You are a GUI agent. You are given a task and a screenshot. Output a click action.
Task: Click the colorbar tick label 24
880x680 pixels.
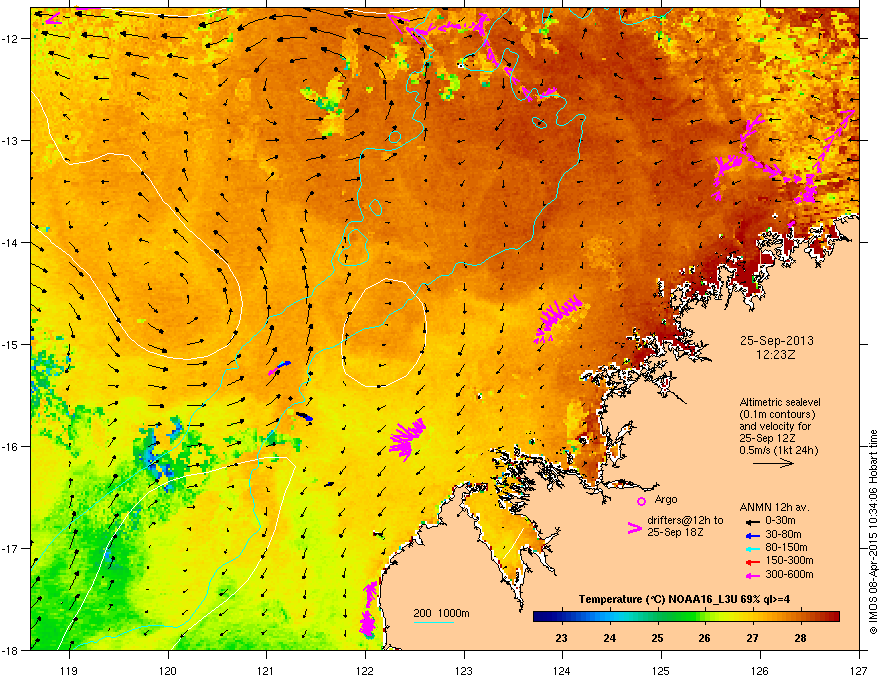609,638
